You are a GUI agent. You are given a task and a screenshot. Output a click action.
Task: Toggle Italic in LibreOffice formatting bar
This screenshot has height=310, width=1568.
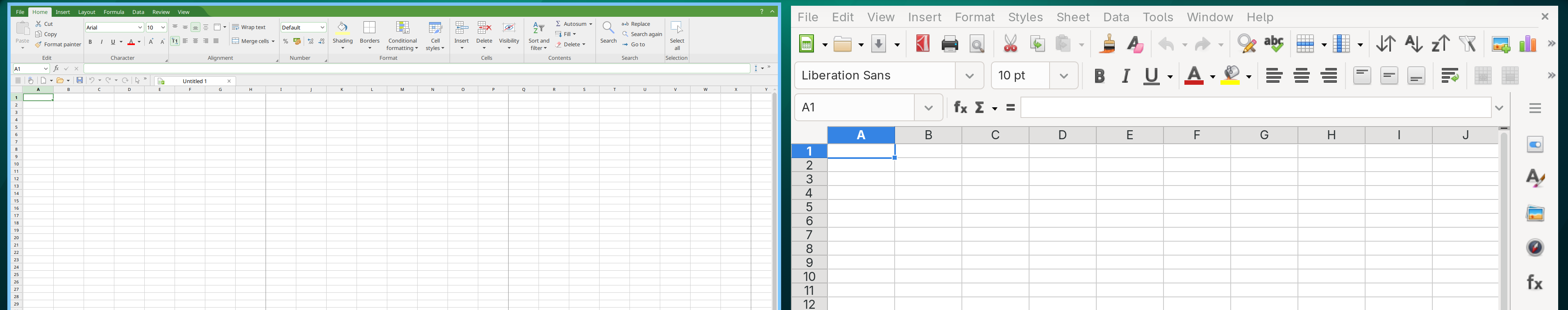click(x=1126, y=76)
